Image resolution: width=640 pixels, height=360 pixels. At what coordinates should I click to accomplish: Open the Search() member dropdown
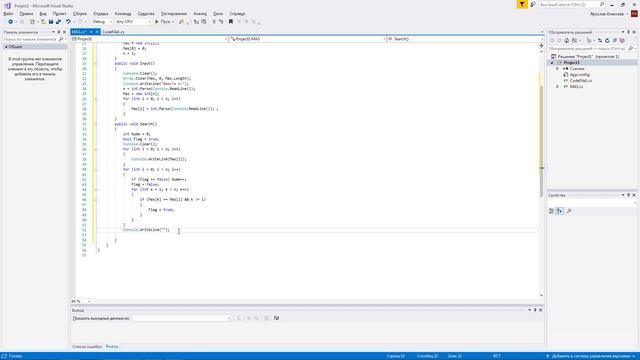point(465,39)
